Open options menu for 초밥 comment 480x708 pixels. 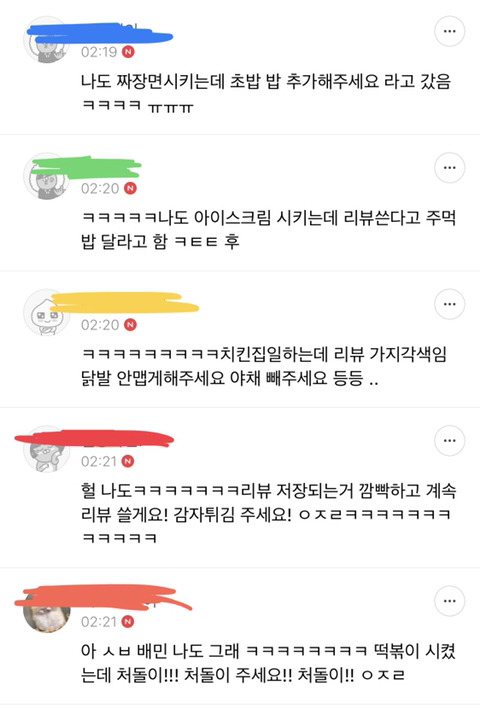[x=449, y=31]
